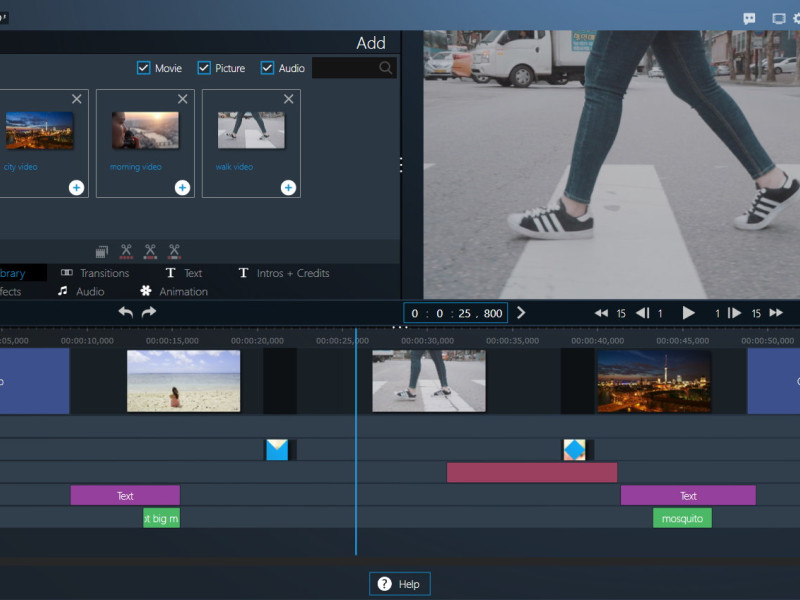Remove morning video from the library
The height and width of the screenshot is (600, 800).
tap(182, 99)
